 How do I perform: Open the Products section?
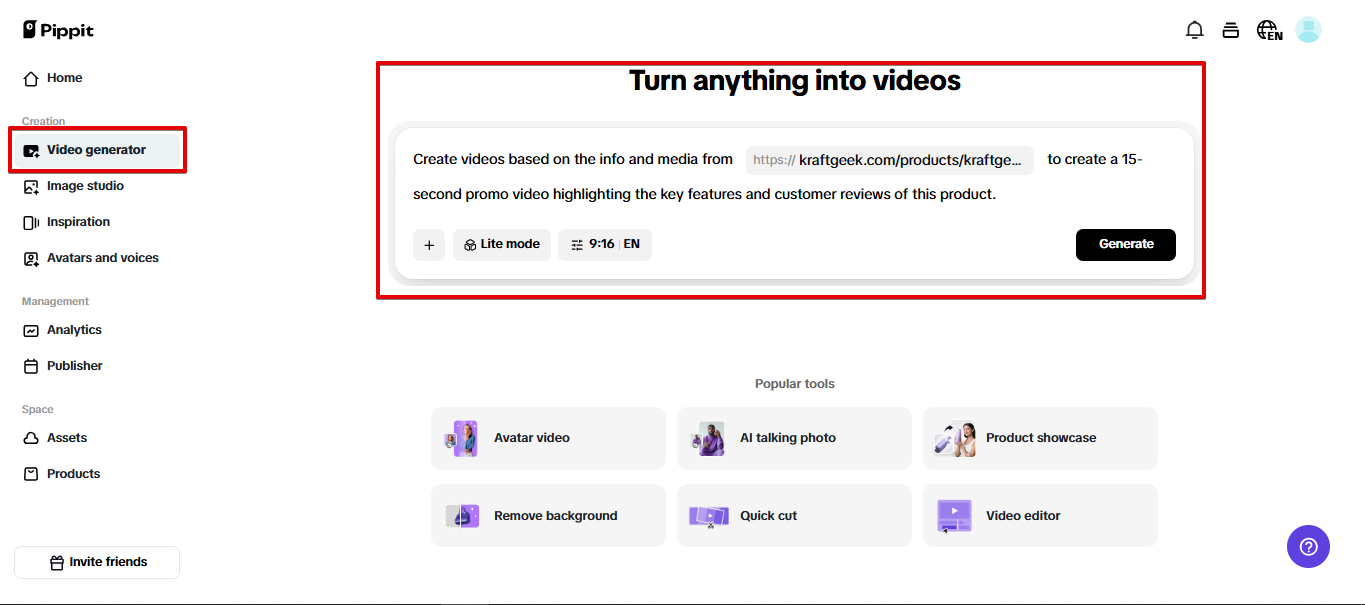click(x=71, y=473)
